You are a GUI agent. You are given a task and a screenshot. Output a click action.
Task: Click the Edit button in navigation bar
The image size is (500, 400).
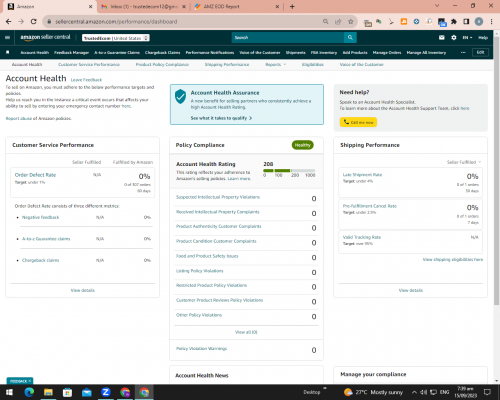480,52
